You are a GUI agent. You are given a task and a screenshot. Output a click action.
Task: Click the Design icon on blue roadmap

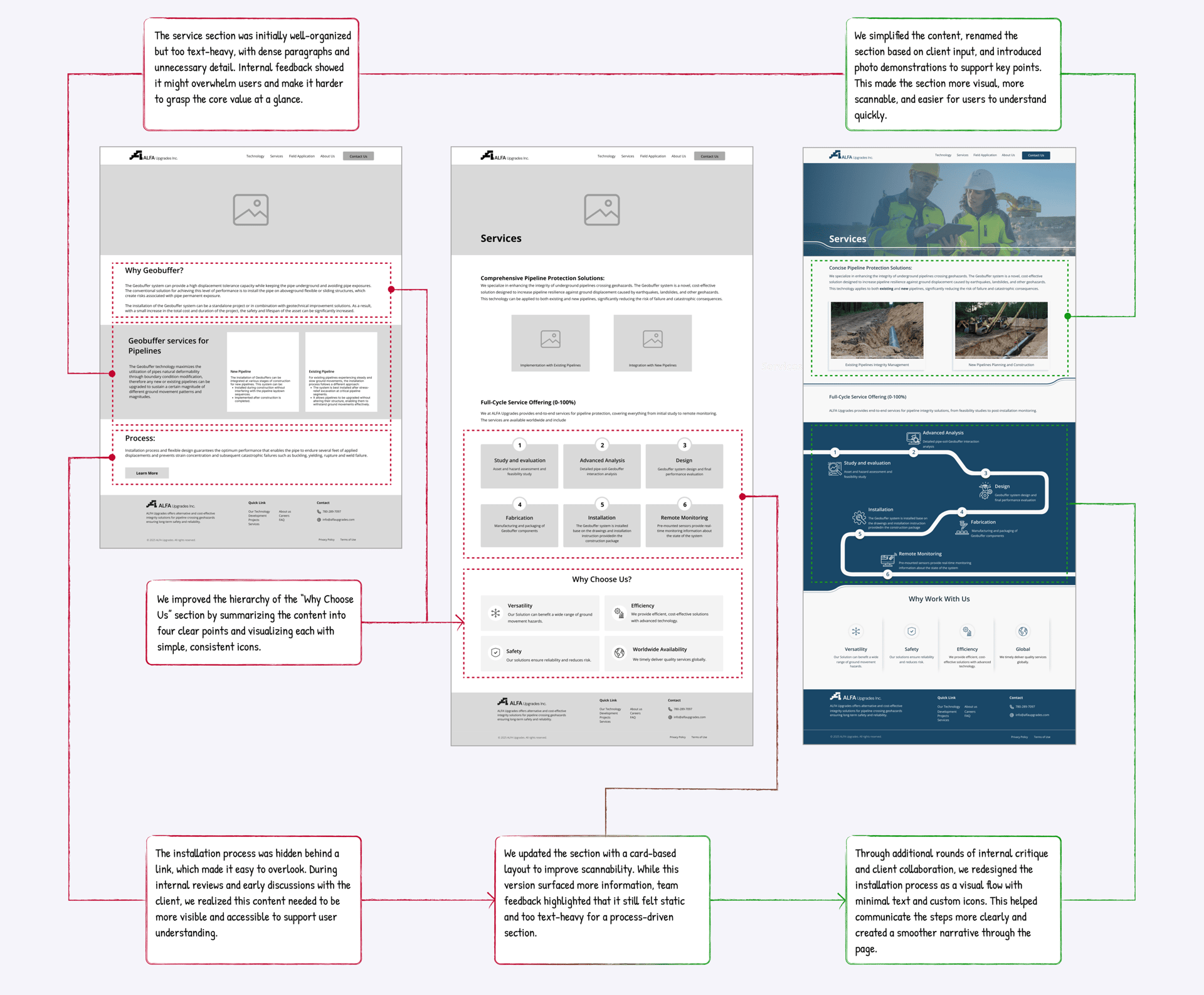985,492
